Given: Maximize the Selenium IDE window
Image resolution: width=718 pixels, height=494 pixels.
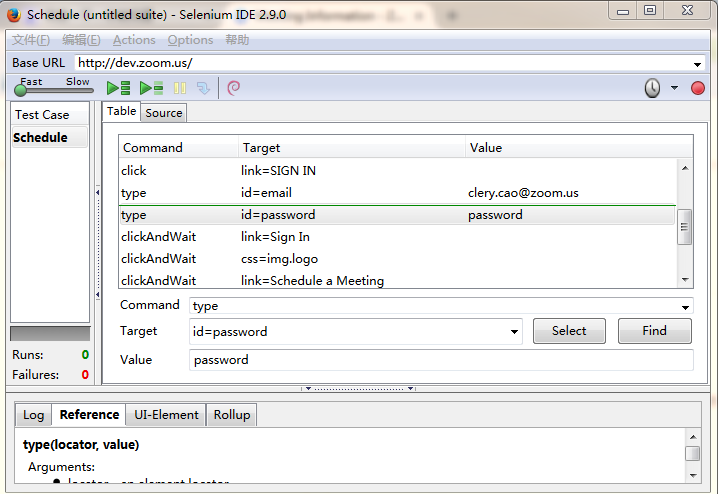Looking at the screenshot, I should [x=650, y=10].
